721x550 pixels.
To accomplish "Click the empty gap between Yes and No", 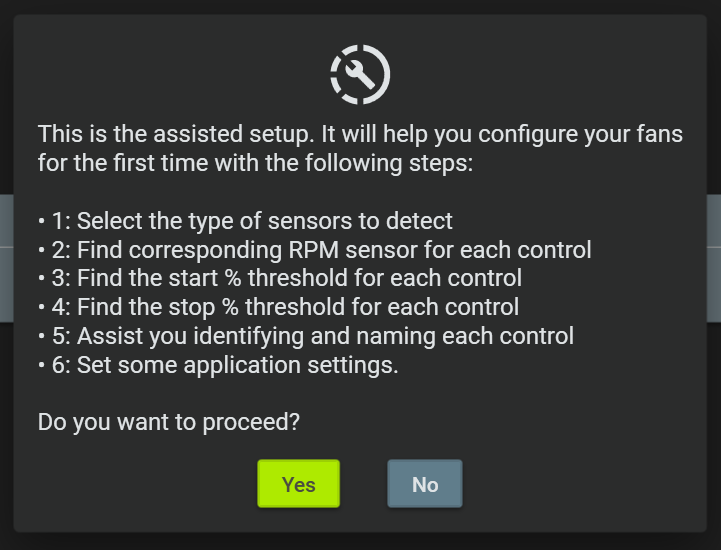I will point(364,484).
